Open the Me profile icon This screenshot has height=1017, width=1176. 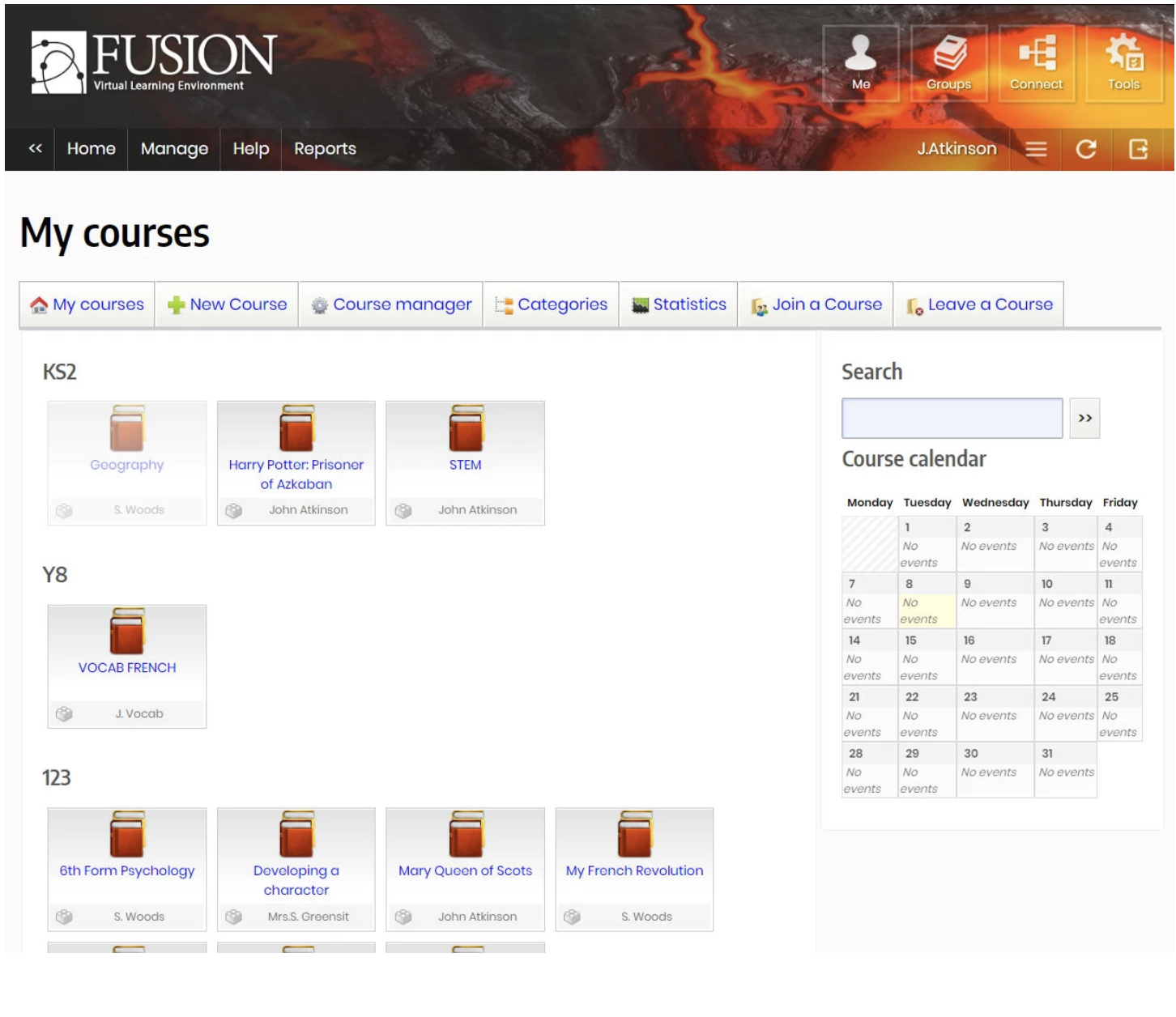click(860, 62)
